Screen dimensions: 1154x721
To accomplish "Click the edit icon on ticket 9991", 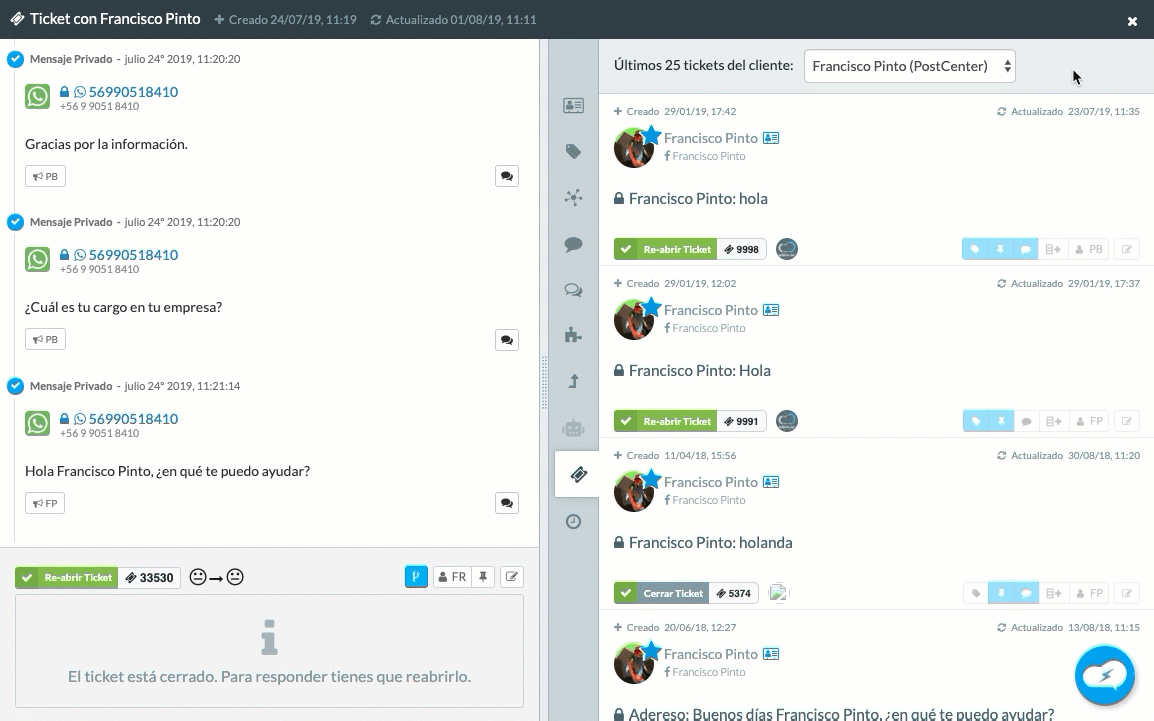I will 1127,422.
